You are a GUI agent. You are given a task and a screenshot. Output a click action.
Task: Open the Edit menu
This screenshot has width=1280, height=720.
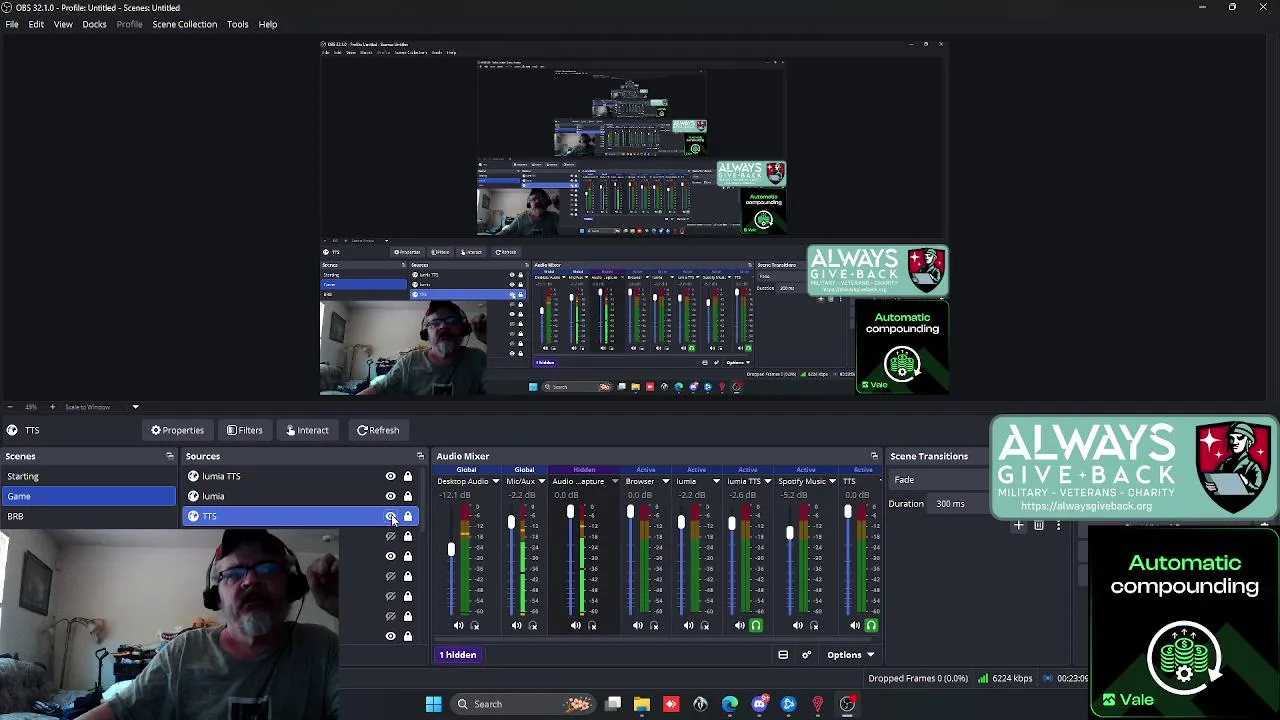pos(36,24)
